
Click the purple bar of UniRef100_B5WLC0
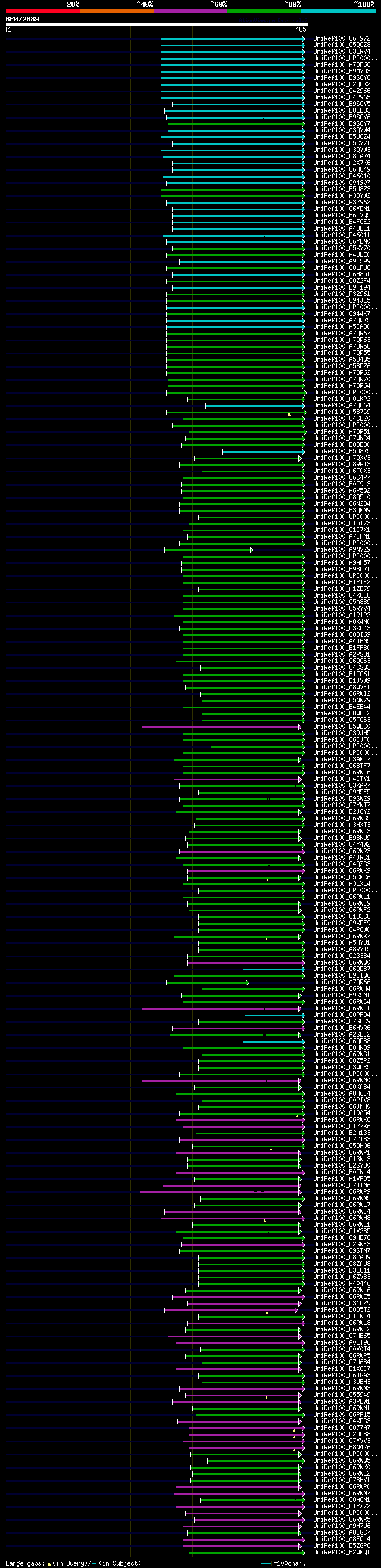pos(221,727)
